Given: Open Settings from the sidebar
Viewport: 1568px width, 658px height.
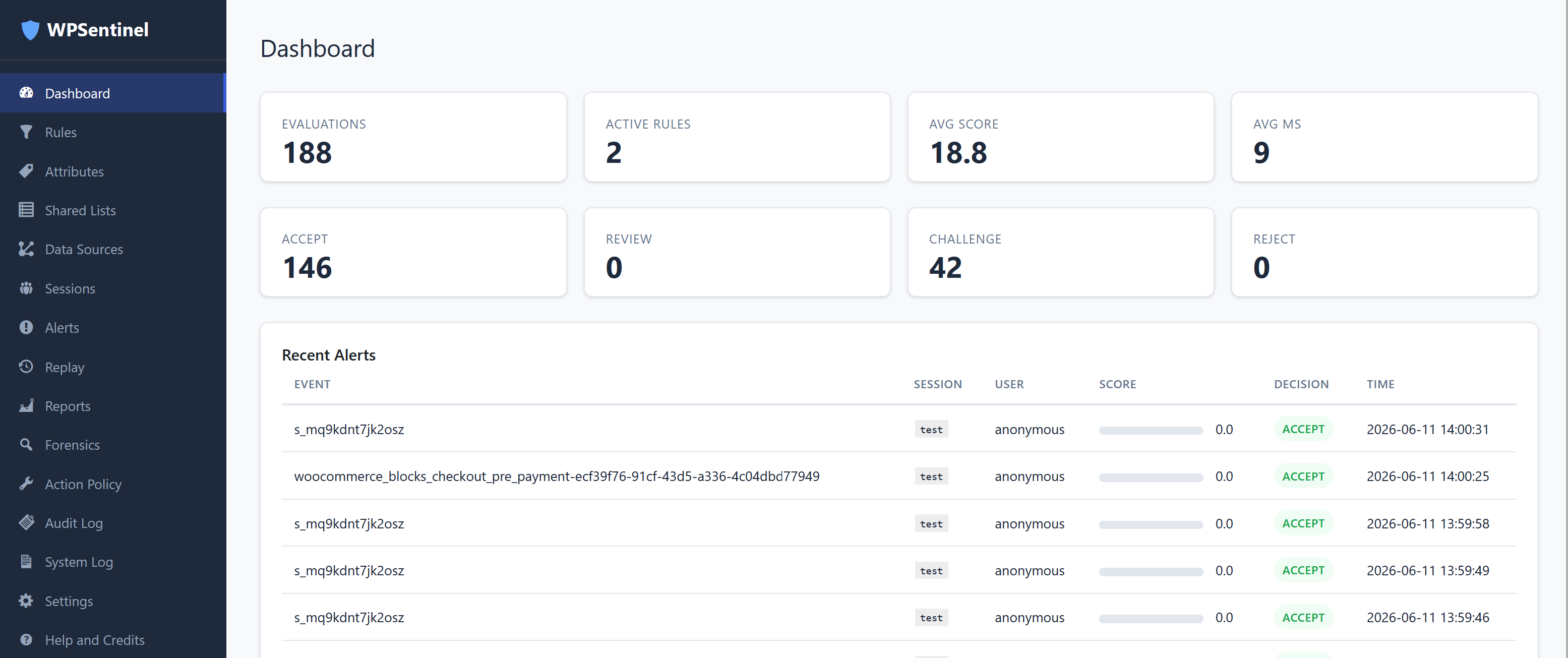Looking at the screenshot, I should (x=112, y=601).
